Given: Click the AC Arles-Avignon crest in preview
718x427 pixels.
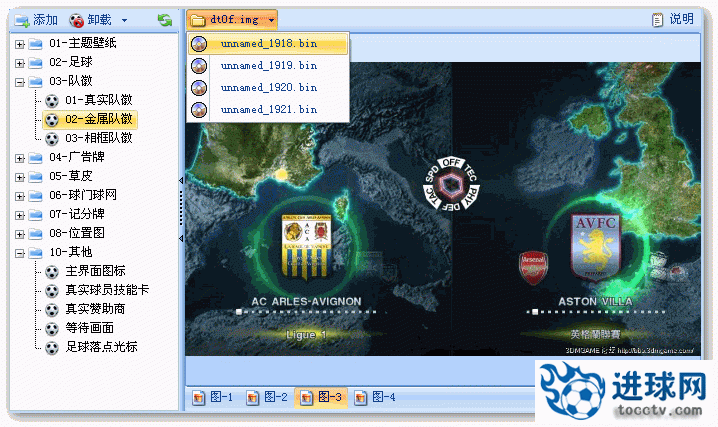Looking at the screenshot, I should [x=307, y=247].
